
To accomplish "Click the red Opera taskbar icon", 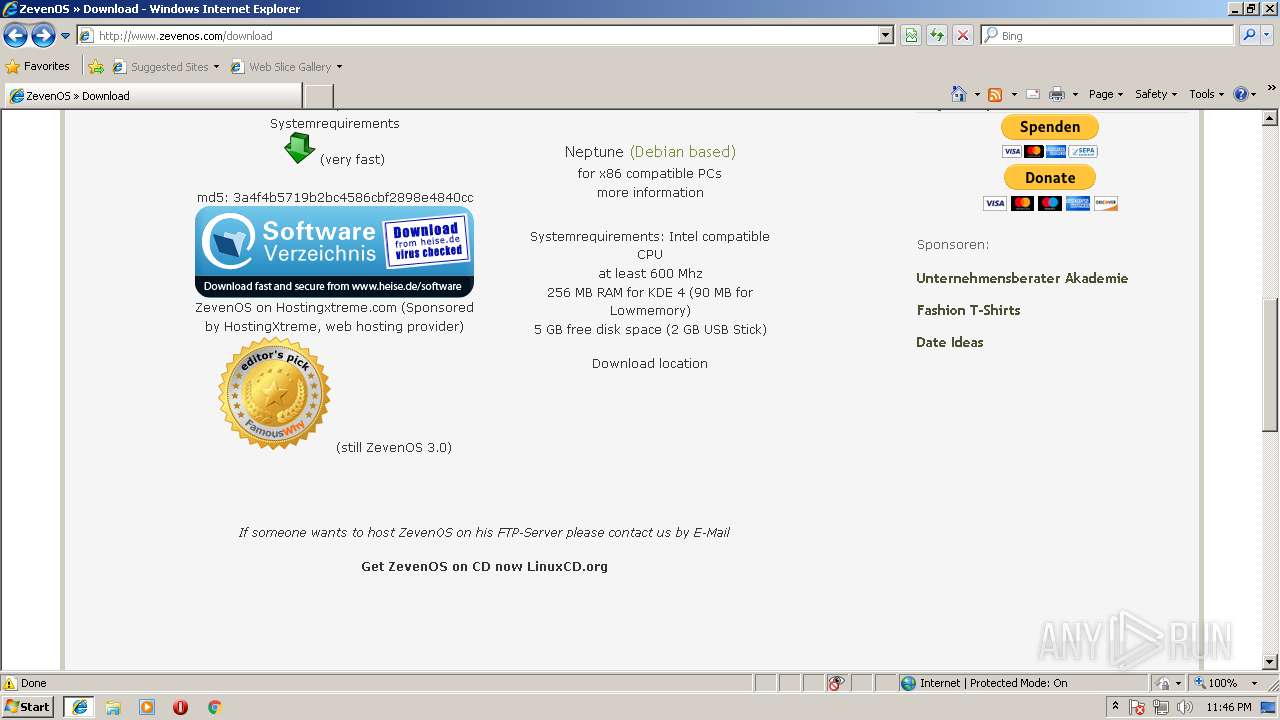I will click(180, 707).
